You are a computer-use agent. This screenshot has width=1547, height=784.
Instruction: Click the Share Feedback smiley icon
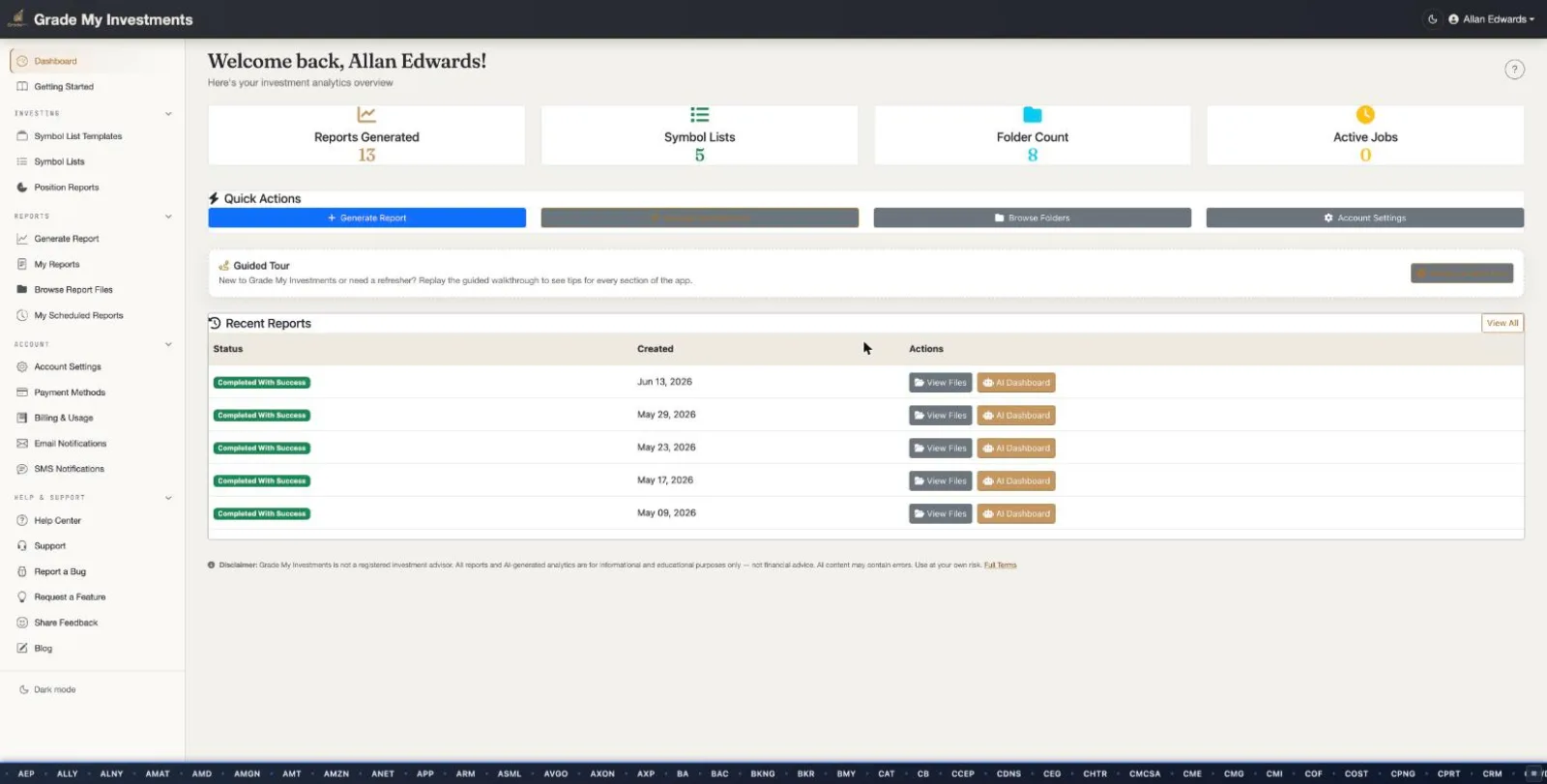point(22,623)
